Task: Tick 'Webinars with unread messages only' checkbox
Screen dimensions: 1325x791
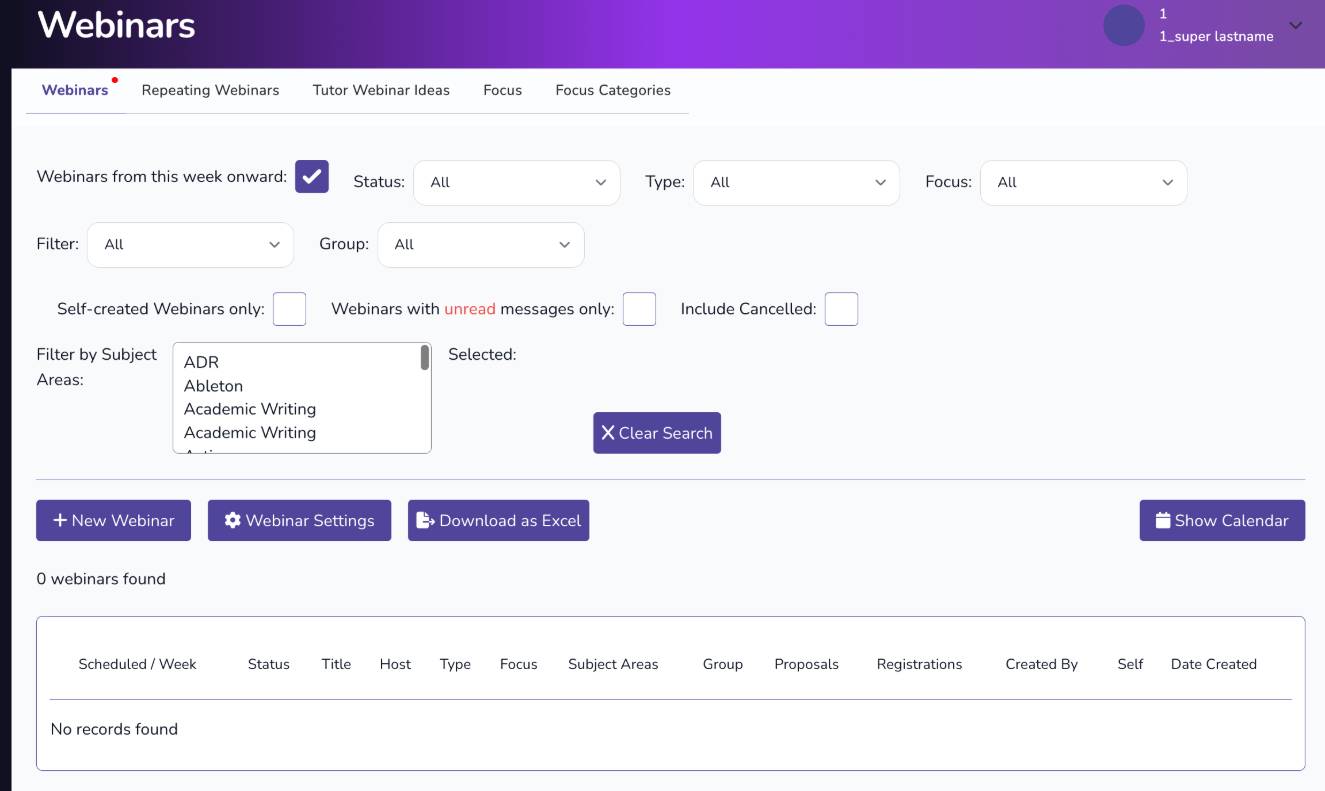Action: (639, 309)
